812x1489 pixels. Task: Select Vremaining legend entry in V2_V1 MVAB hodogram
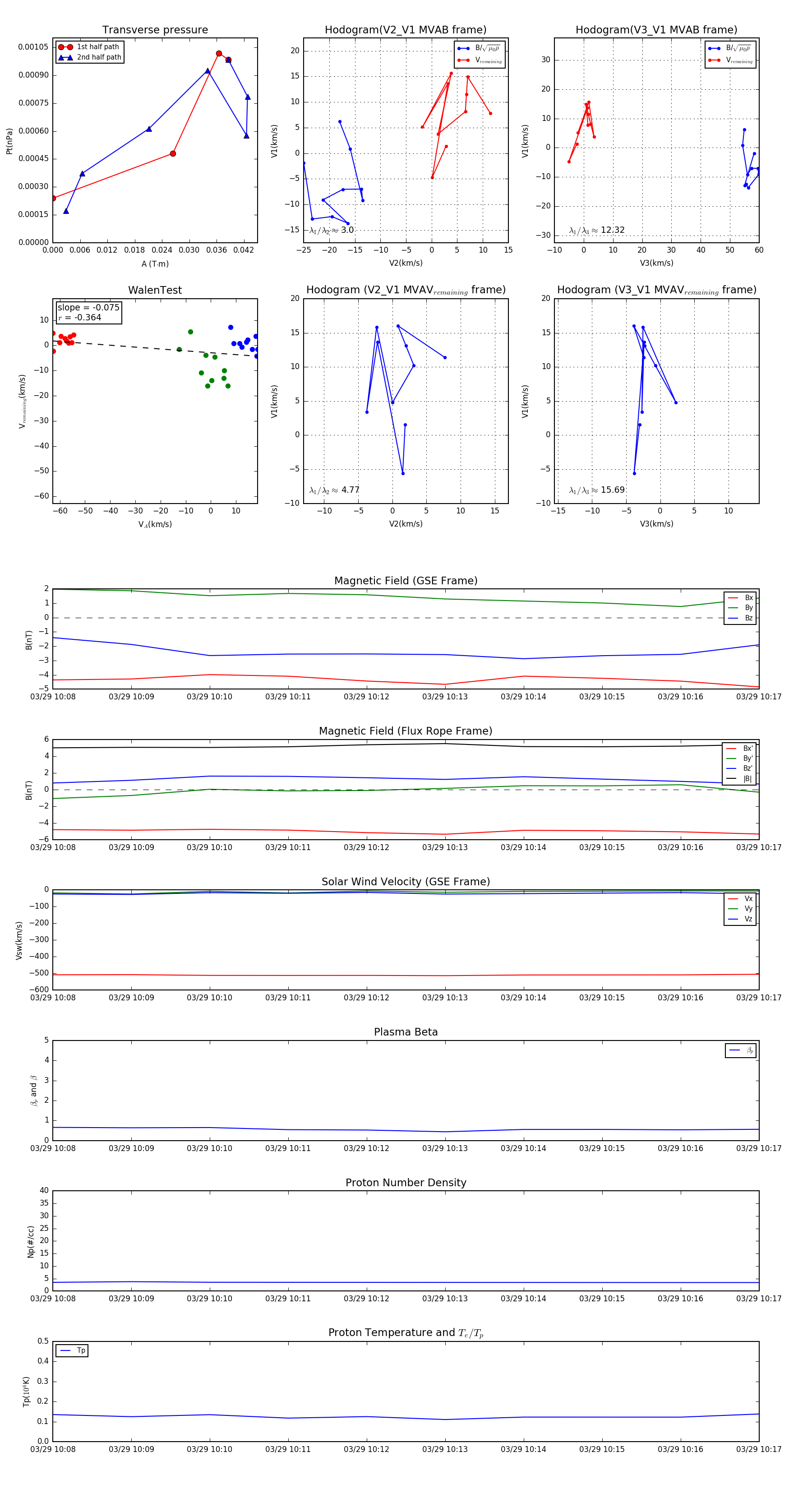480,60
